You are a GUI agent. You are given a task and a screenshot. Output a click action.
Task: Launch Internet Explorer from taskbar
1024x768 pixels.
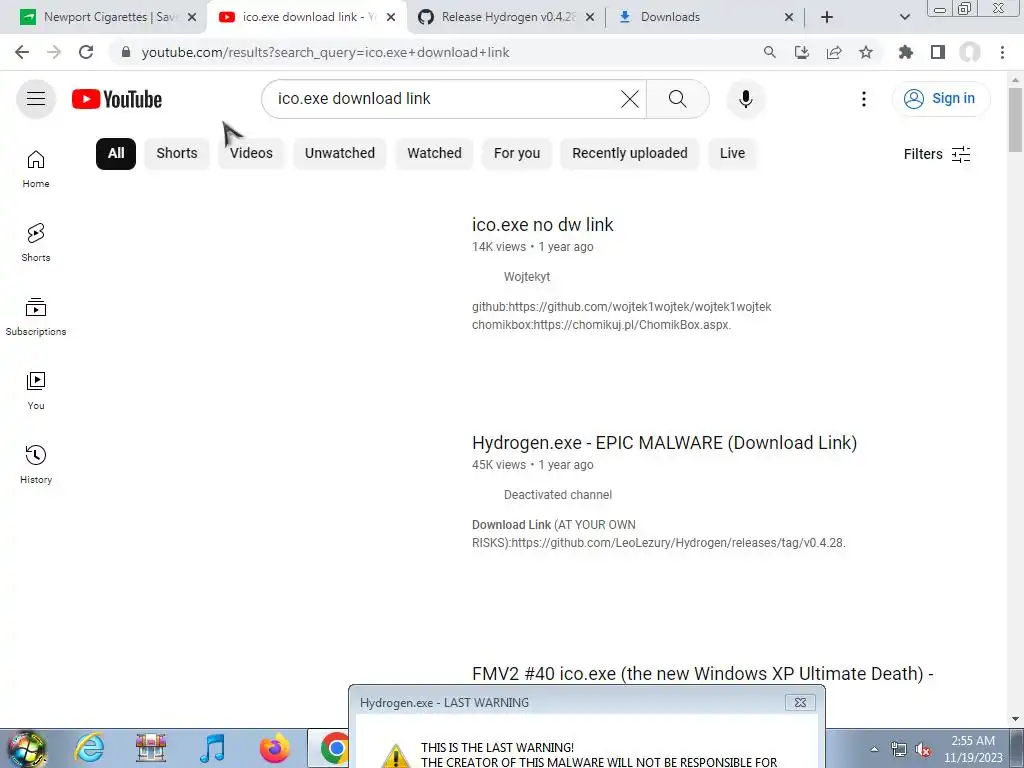click(x=89, y=748)
